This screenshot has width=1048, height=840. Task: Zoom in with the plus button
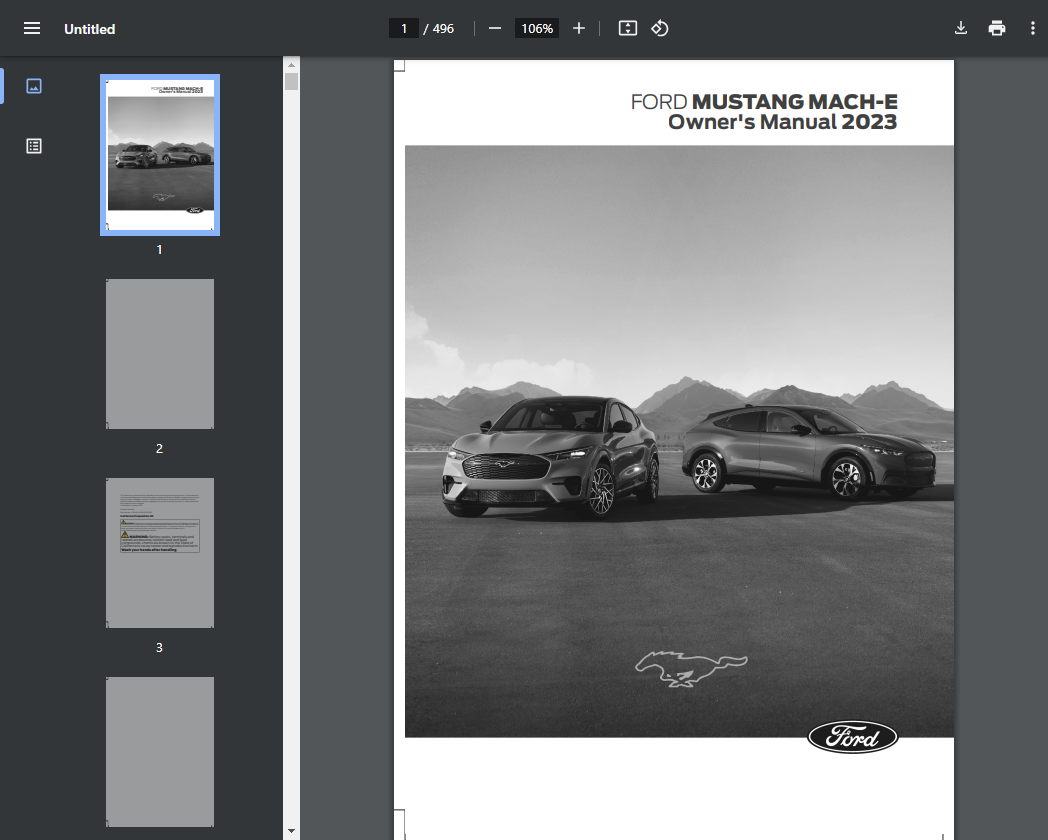coord(579,29)
